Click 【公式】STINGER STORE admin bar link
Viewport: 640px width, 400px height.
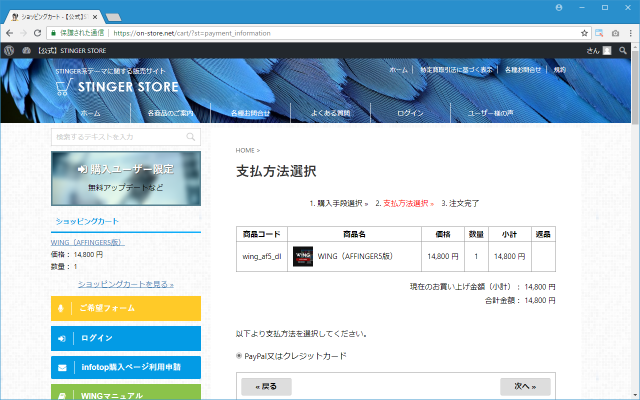72,51
